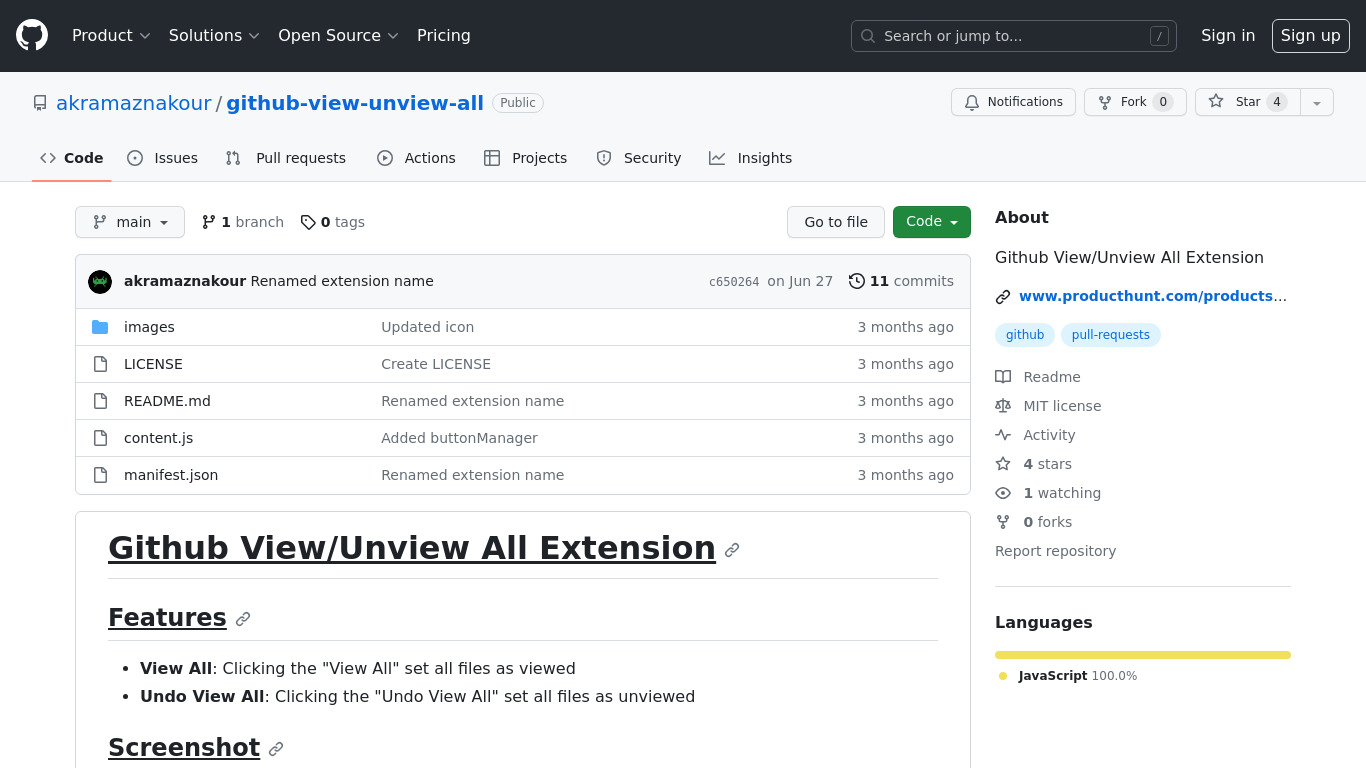Open the Projects tab
The width and height of the screenshot is (1366, 768).
pyautogui.click(x=525, y=158)
